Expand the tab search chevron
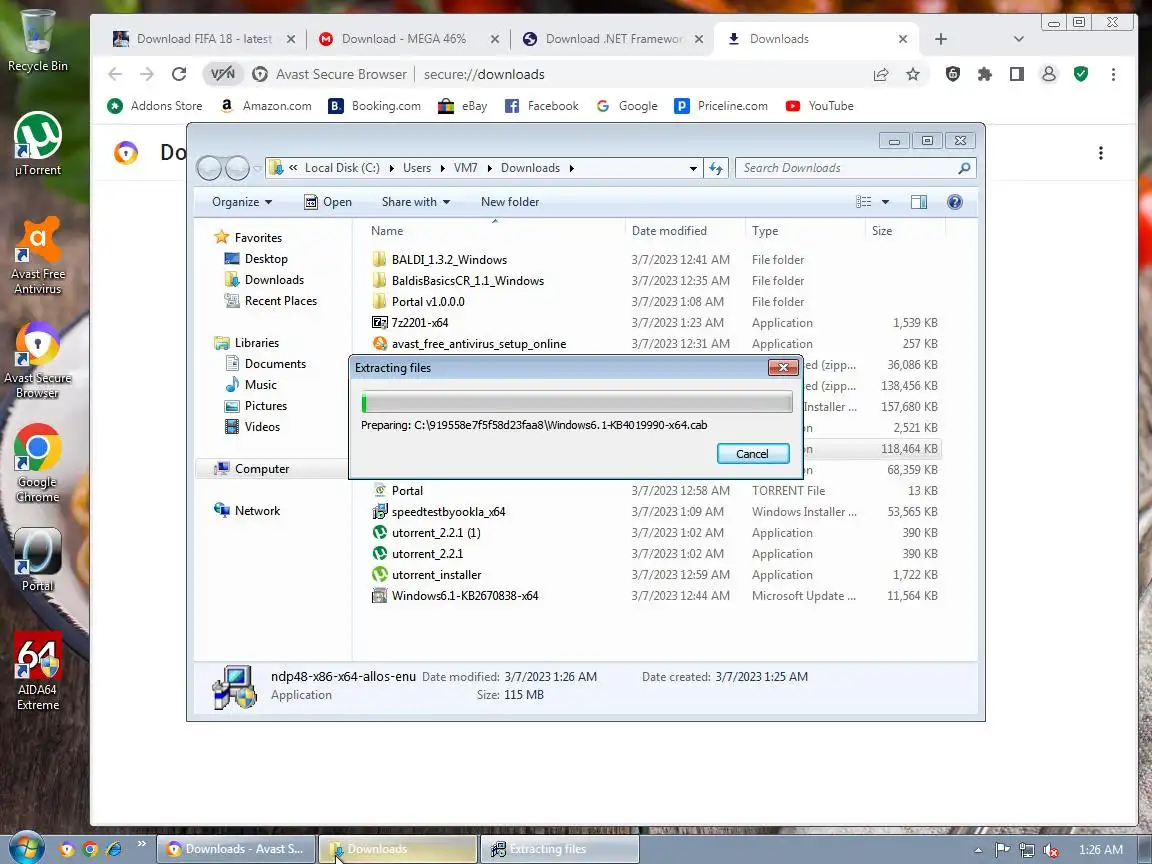The height and width of the screenshot is (864, 1152). (x=1018, y=39)
